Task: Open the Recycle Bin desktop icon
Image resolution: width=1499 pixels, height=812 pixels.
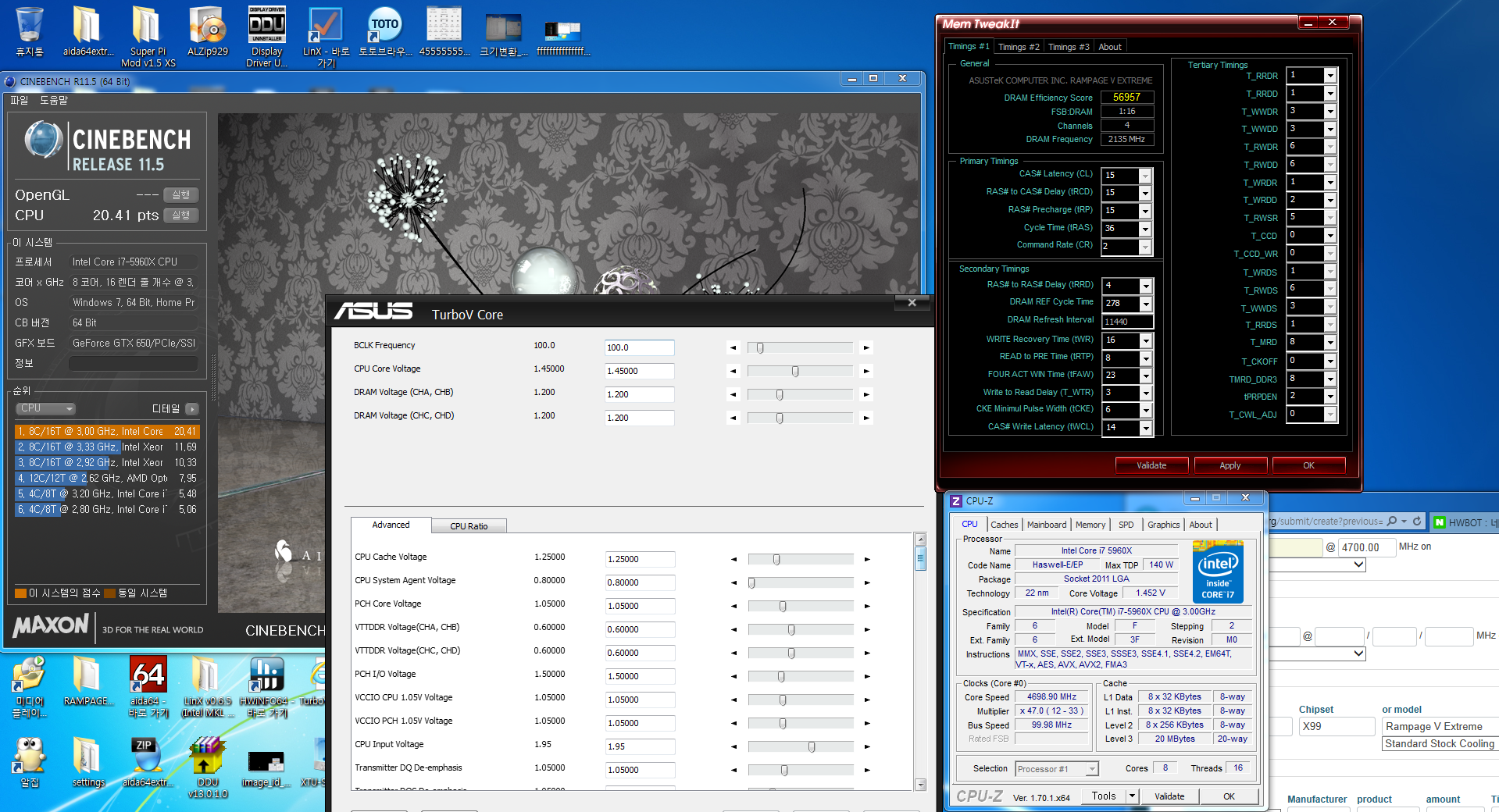Action: click(29, 31)
